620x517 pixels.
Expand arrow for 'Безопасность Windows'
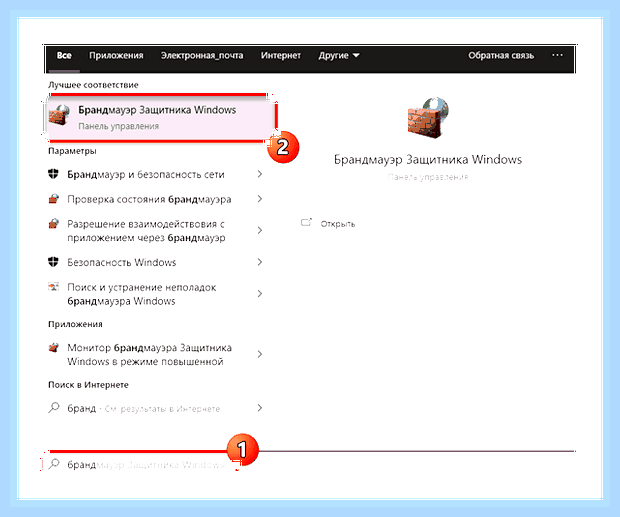pos(260,262)
